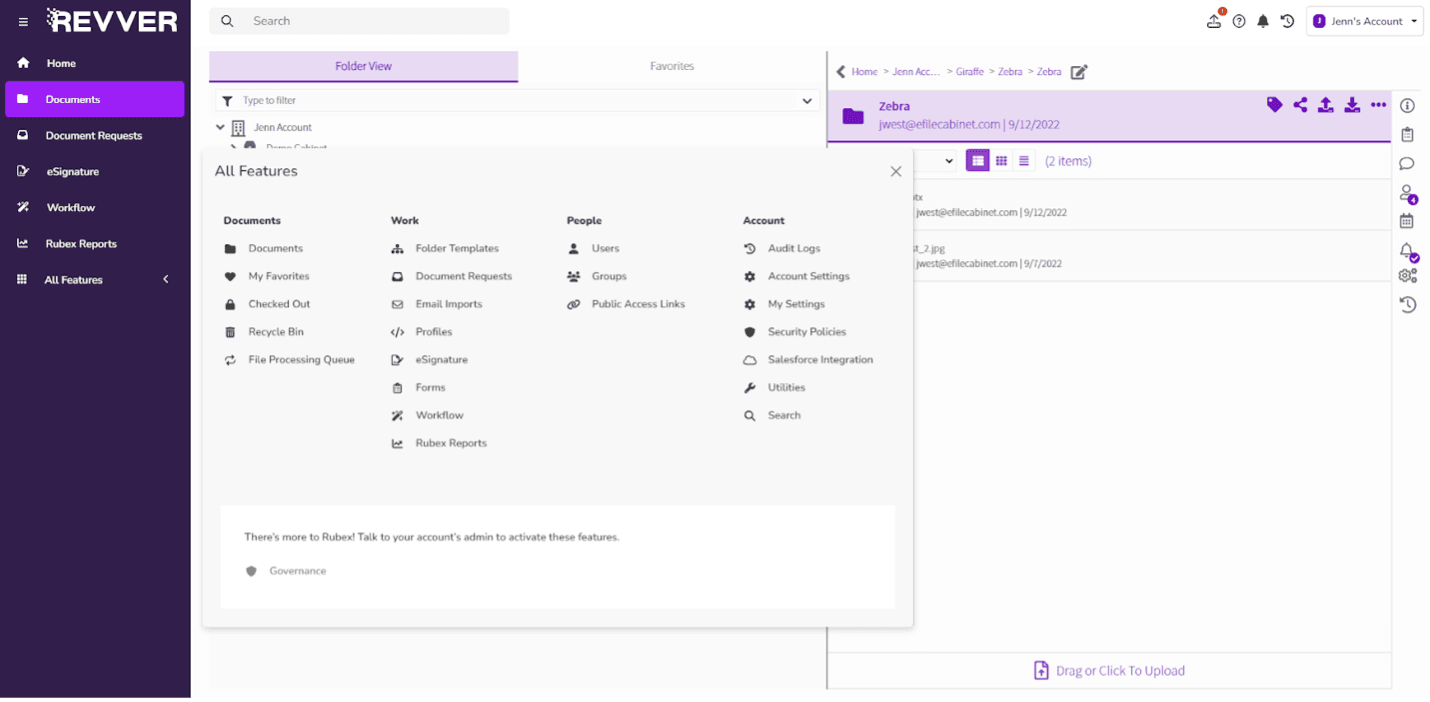Open the notifications bell in the right sidebar
Screen dimensions: 1430x702
point(1407,251)
